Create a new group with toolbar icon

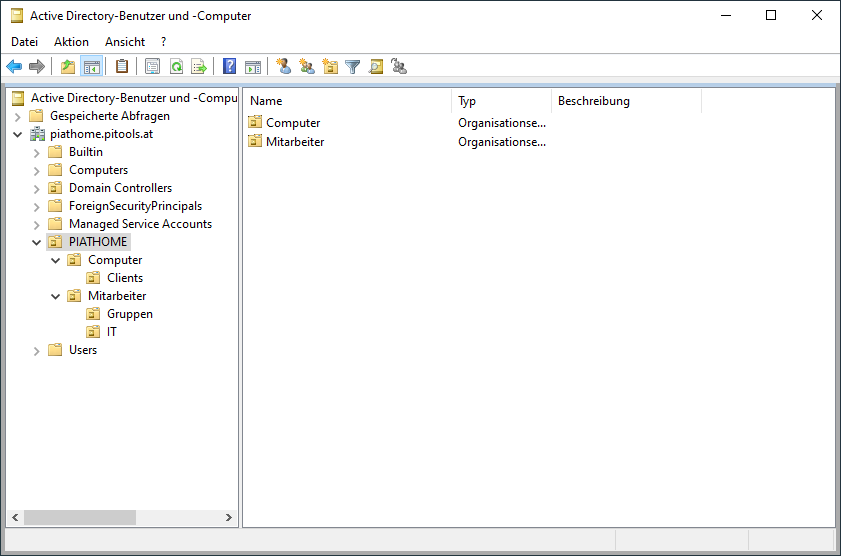[307, 67]
